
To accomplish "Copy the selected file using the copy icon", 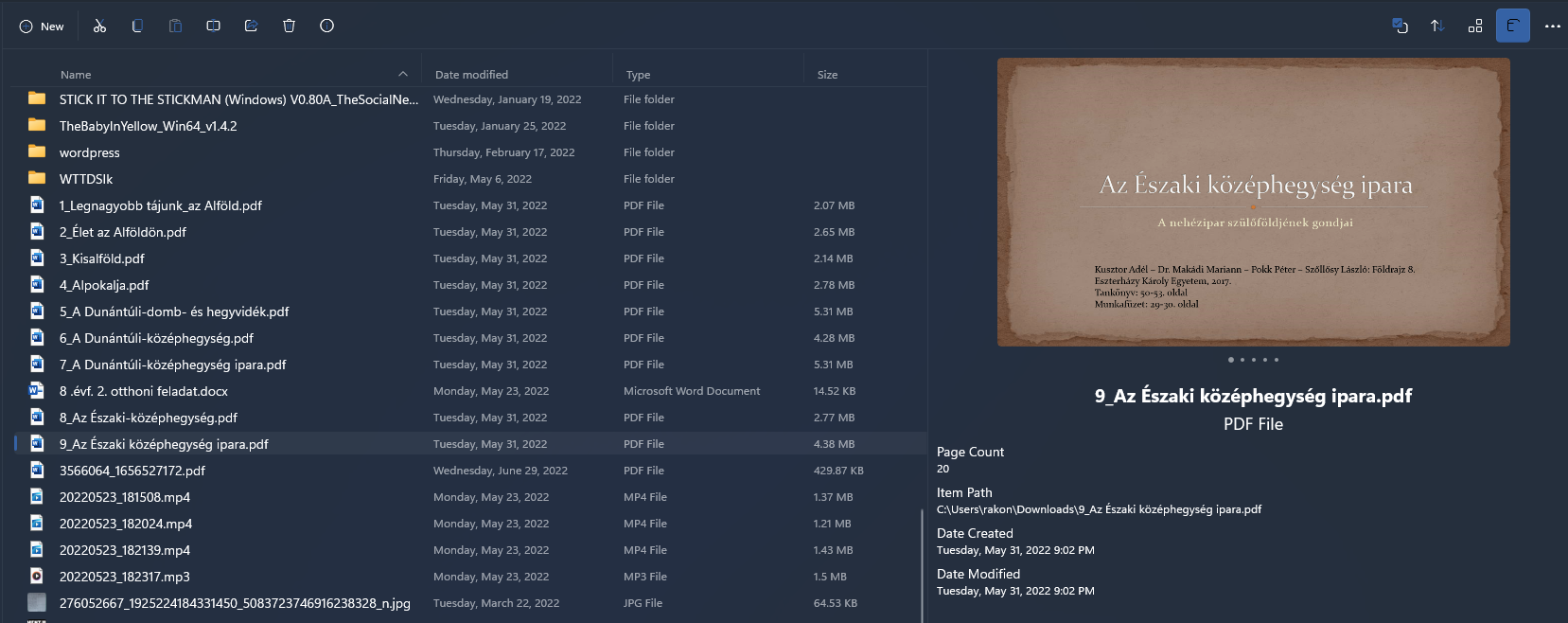I will 137,27.
